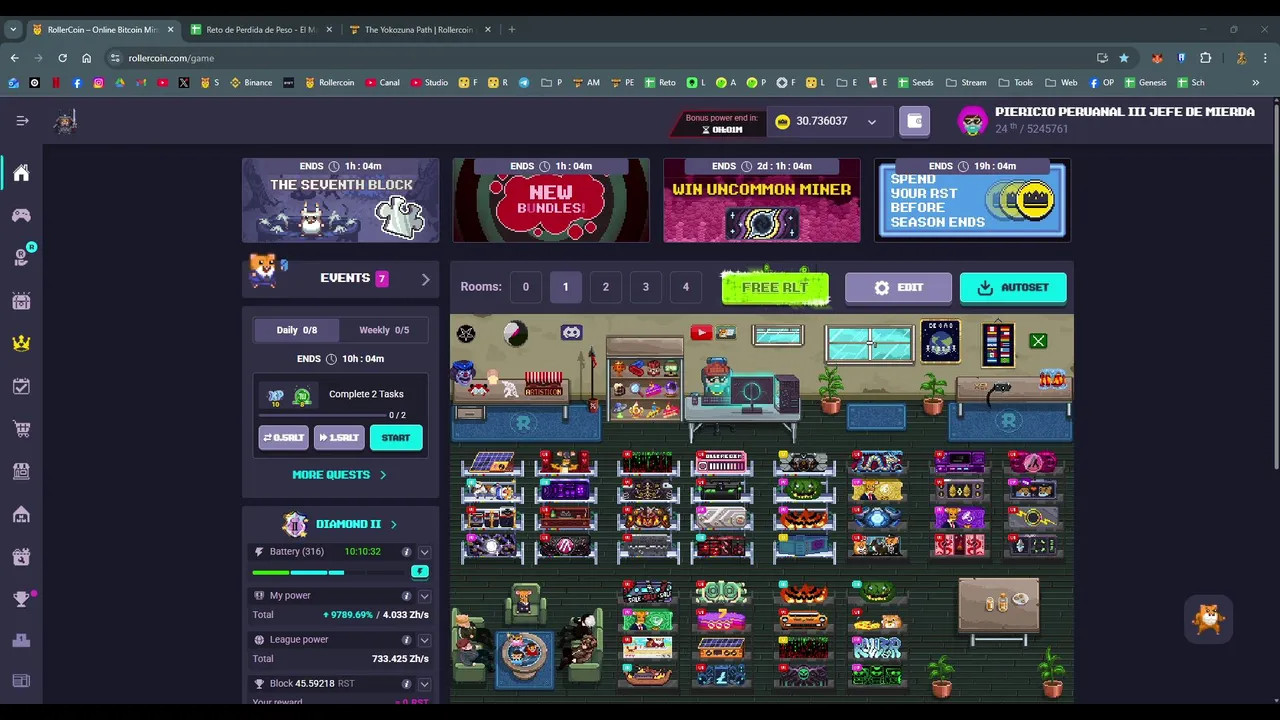Open the task checklist sidebar icon
Viewport: 1280px width, 720px height.
point(21,386)
